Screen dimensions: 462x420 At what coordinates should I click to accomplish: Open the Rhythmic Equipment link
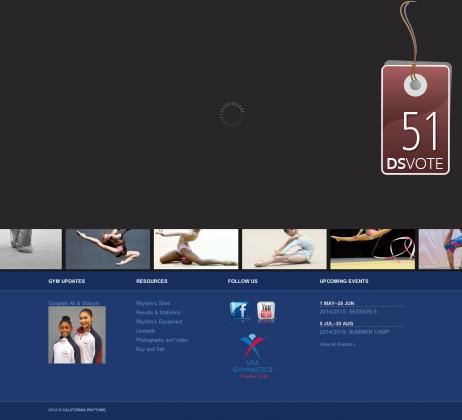159,322
